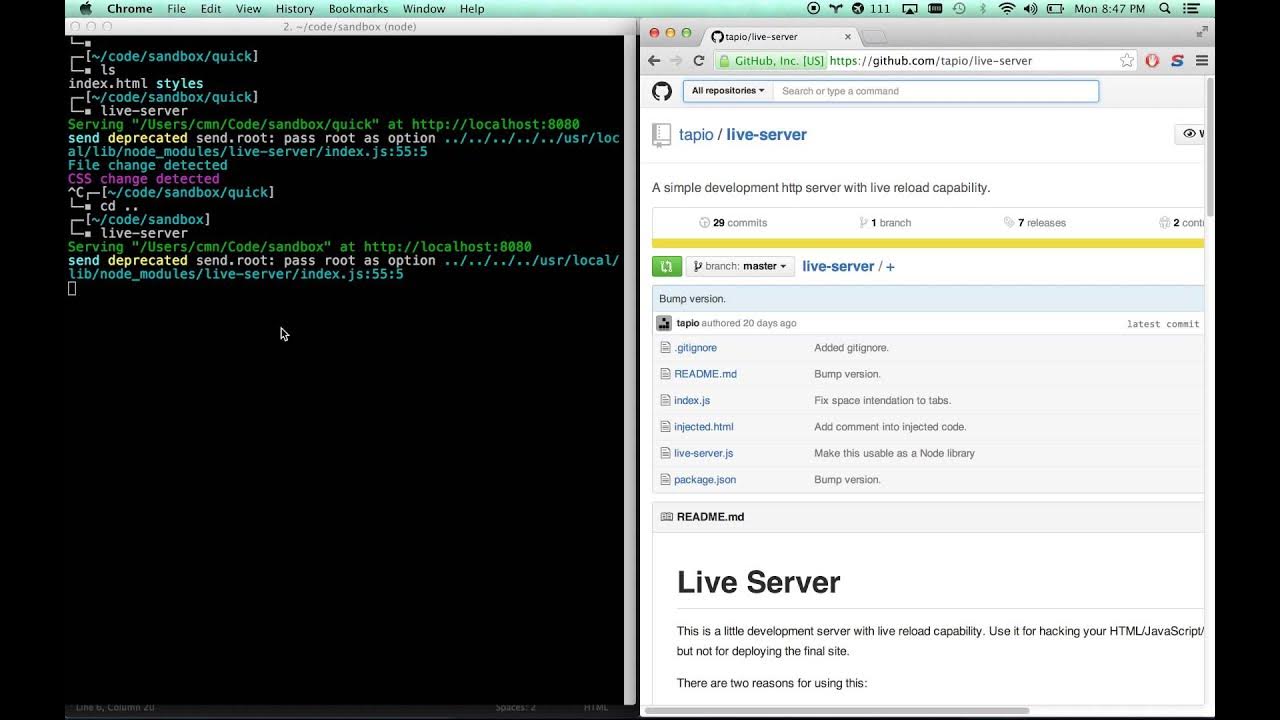Screen dimensions: 1280x720
Task: Click the plus to create new file
Action: (x=890, y=267)
